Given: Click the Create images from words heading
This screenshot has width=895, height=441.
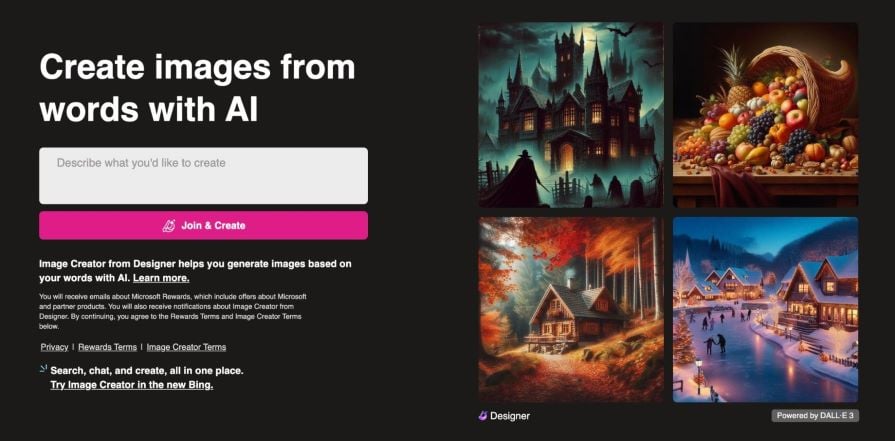Looking at the screenshot, I should click(197, 87).
